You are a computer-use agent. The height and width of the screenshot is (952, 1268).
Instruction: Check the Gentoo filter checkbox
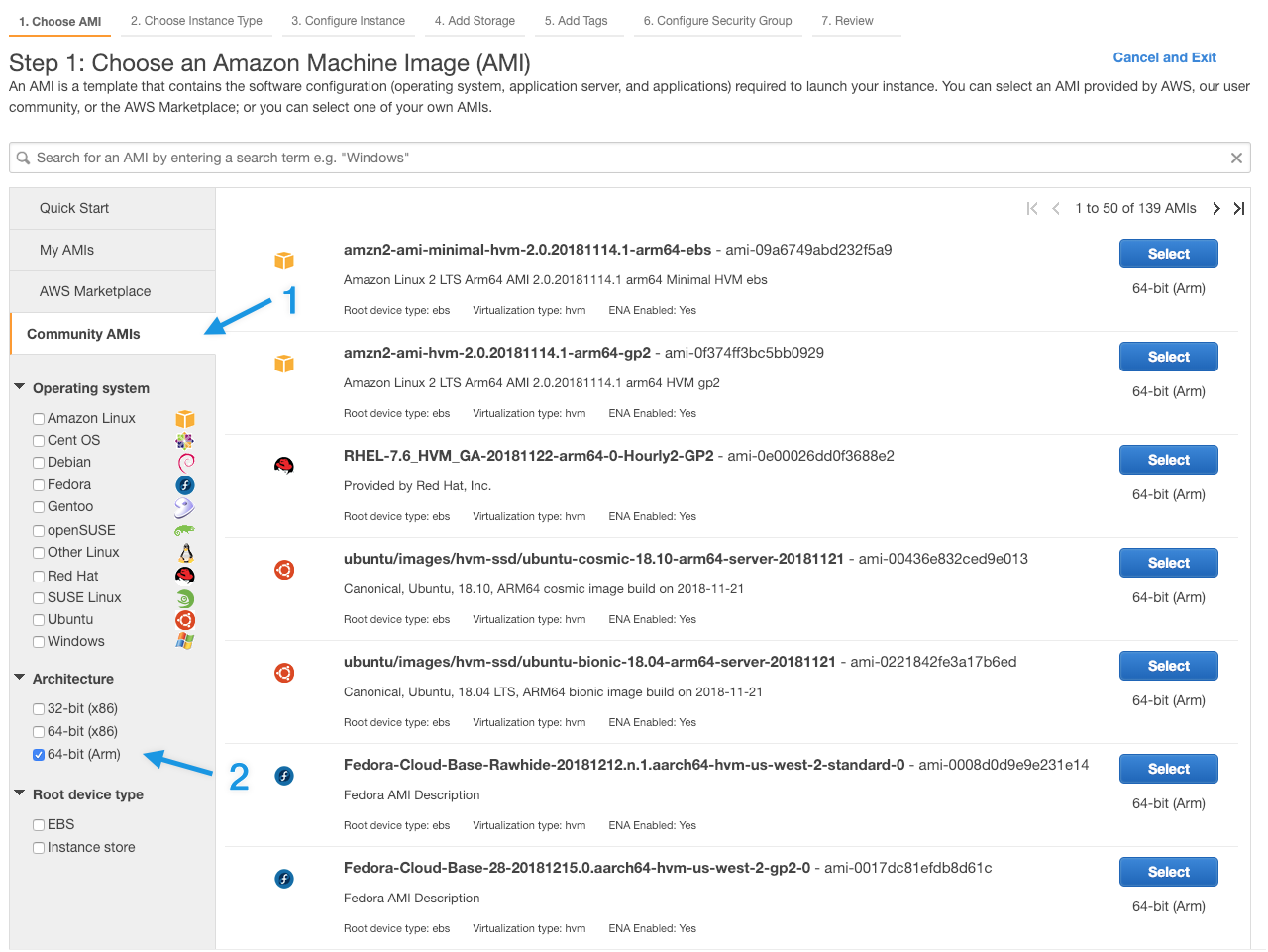39,507
